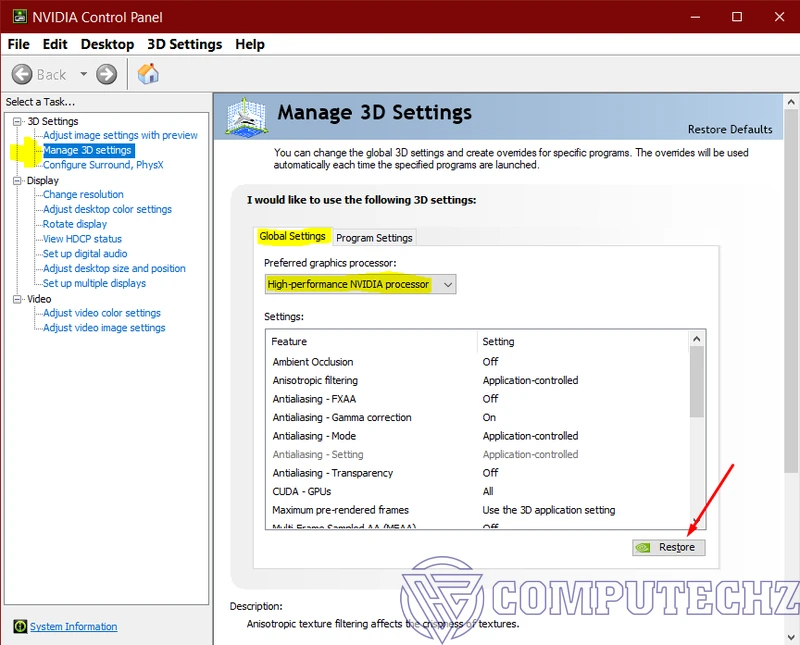Select Antialiasing - FXAA row
Viewport: 800px width, 645px height.
pyautogui.click(x=478, y=399)
